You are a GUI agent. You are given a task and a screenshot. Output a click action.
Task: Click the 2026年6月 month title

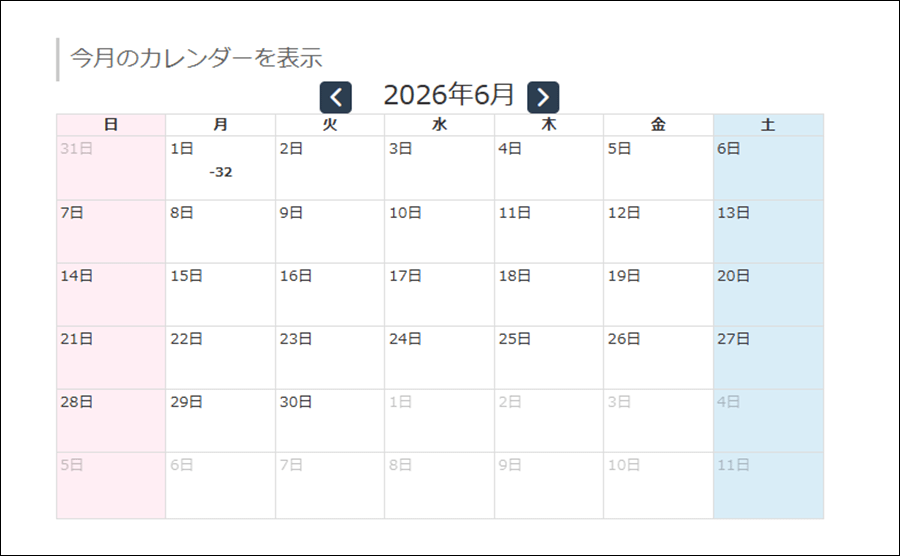click(448, 95)
